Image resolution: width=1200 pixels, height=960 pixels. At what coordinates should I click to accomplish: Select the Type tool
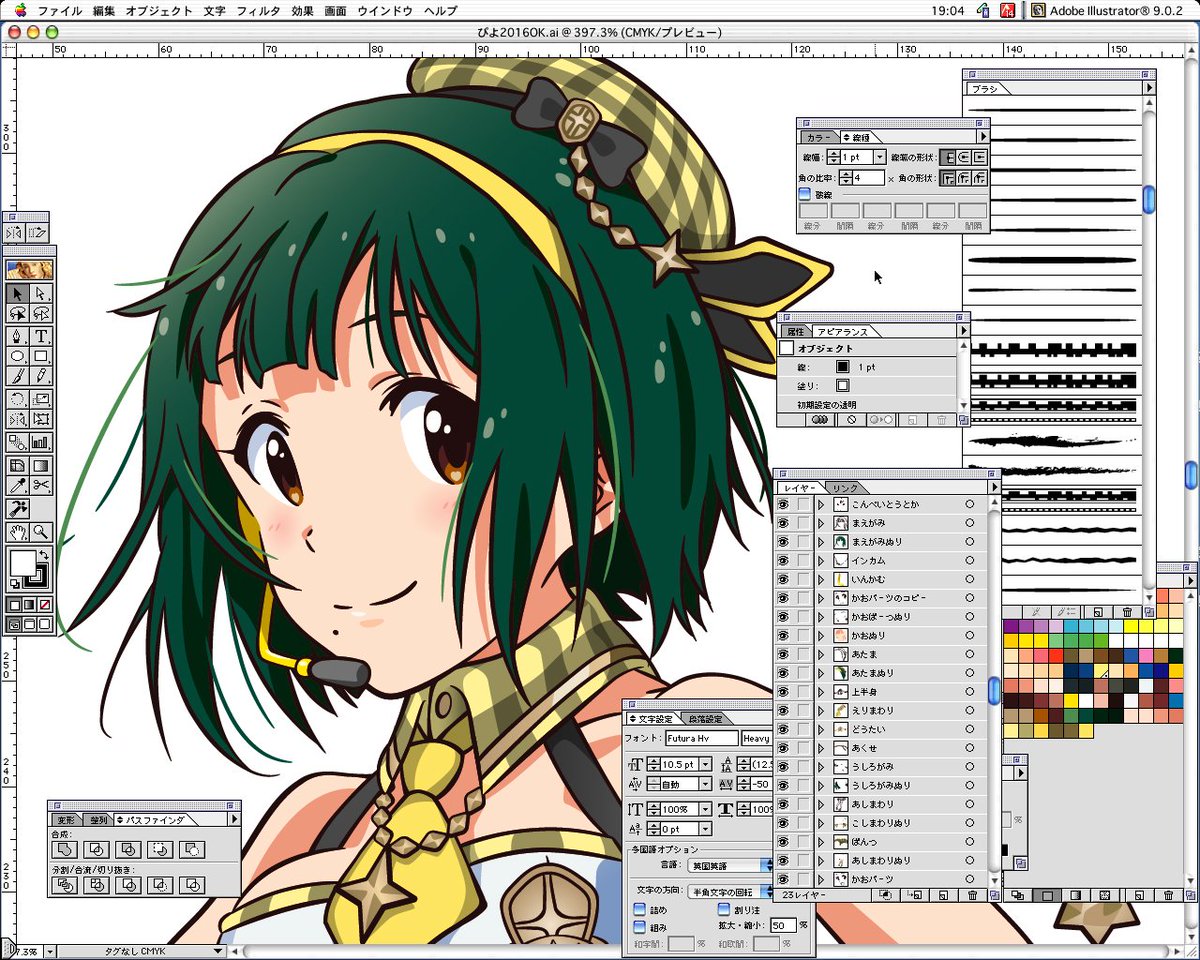click(41, 335)
